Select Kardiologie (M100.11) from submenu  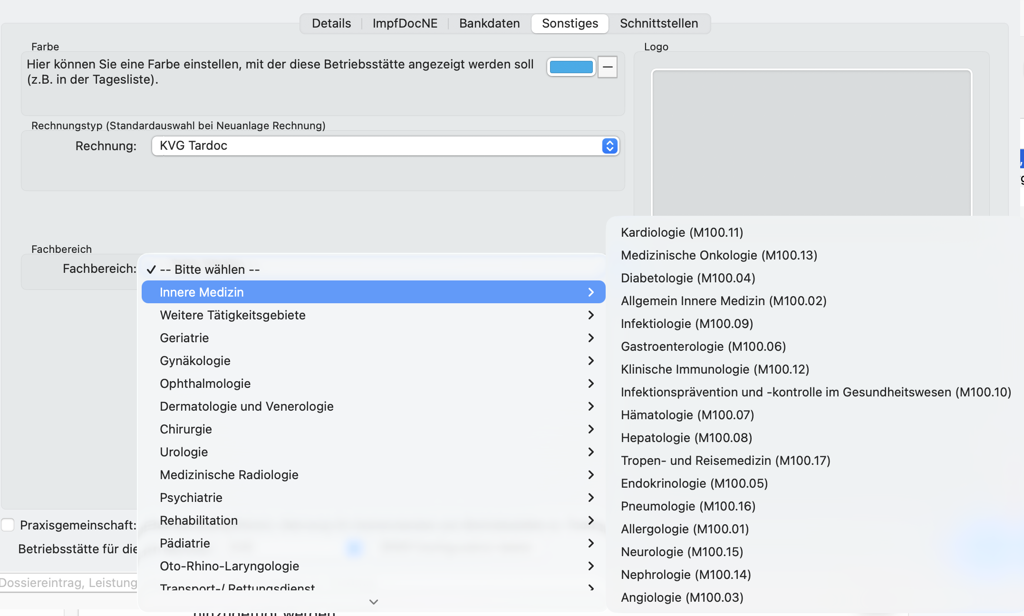pyautogui.click(x=681, y=232)
